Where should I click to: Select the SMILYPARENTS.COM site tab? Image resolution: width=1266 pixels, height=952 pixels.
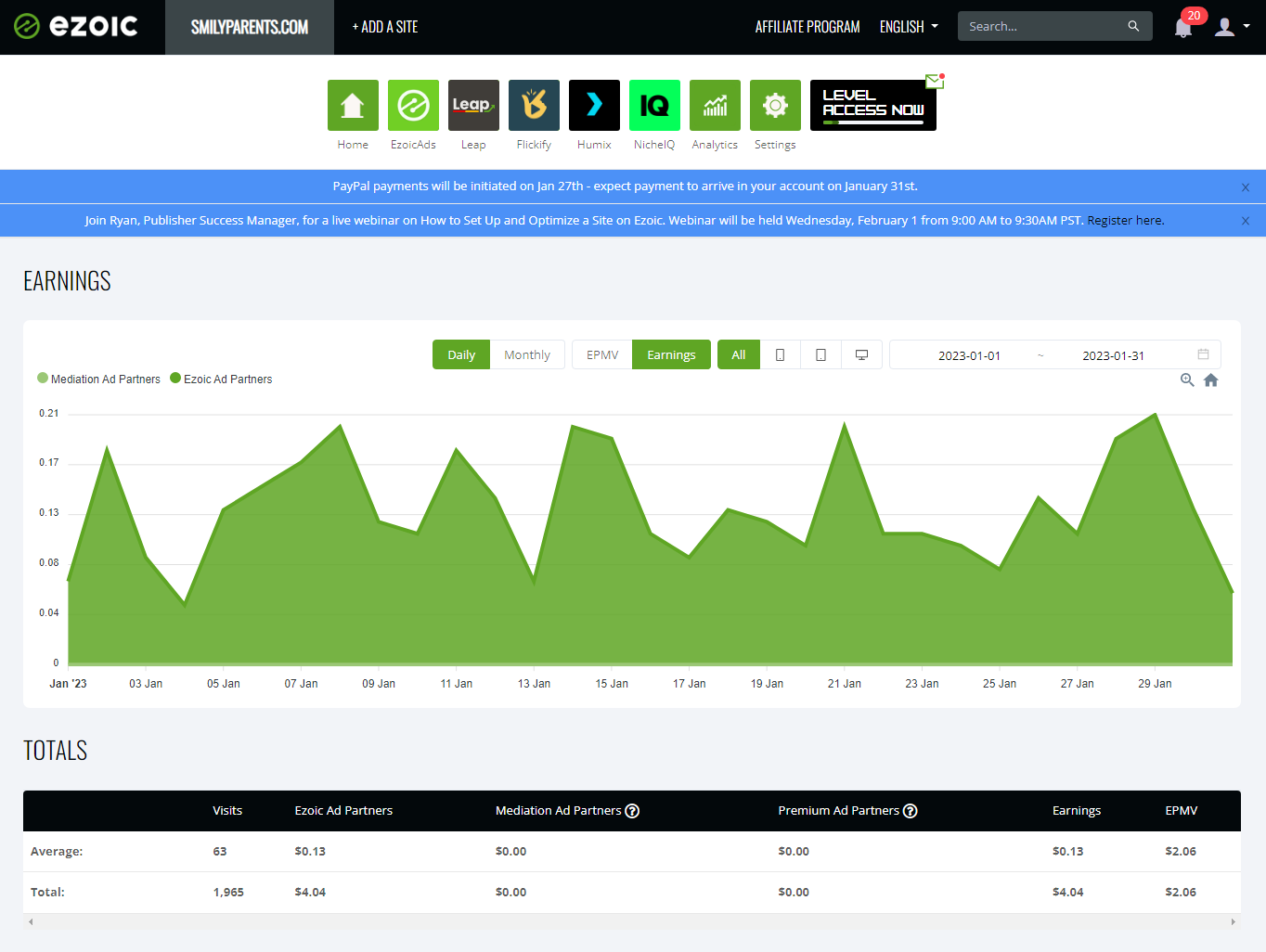[250, 27]
